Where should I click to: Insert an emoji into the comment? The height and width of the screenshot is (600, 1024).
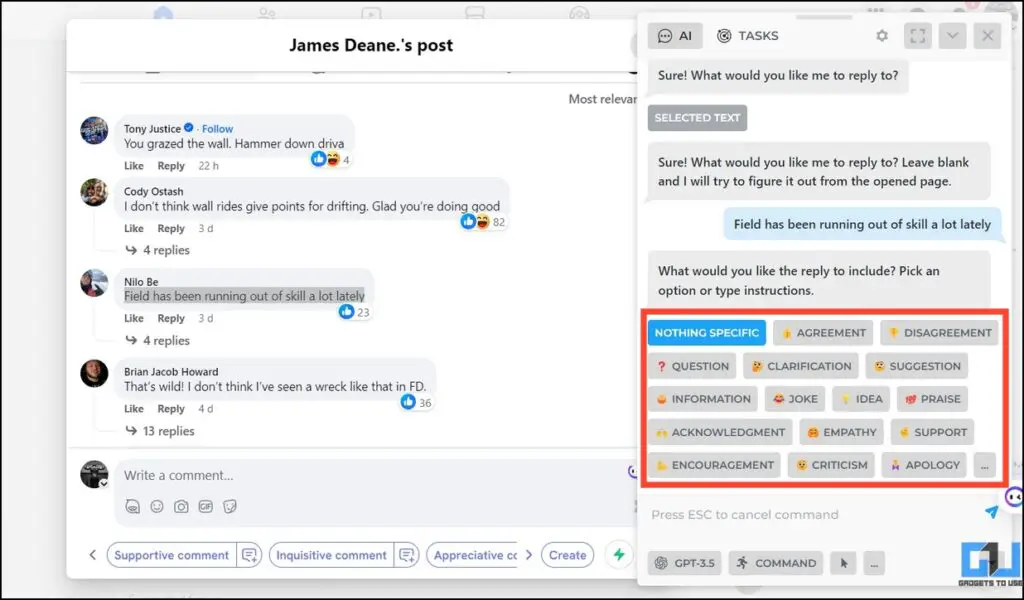pyautogui.click(x=157, y=506)
